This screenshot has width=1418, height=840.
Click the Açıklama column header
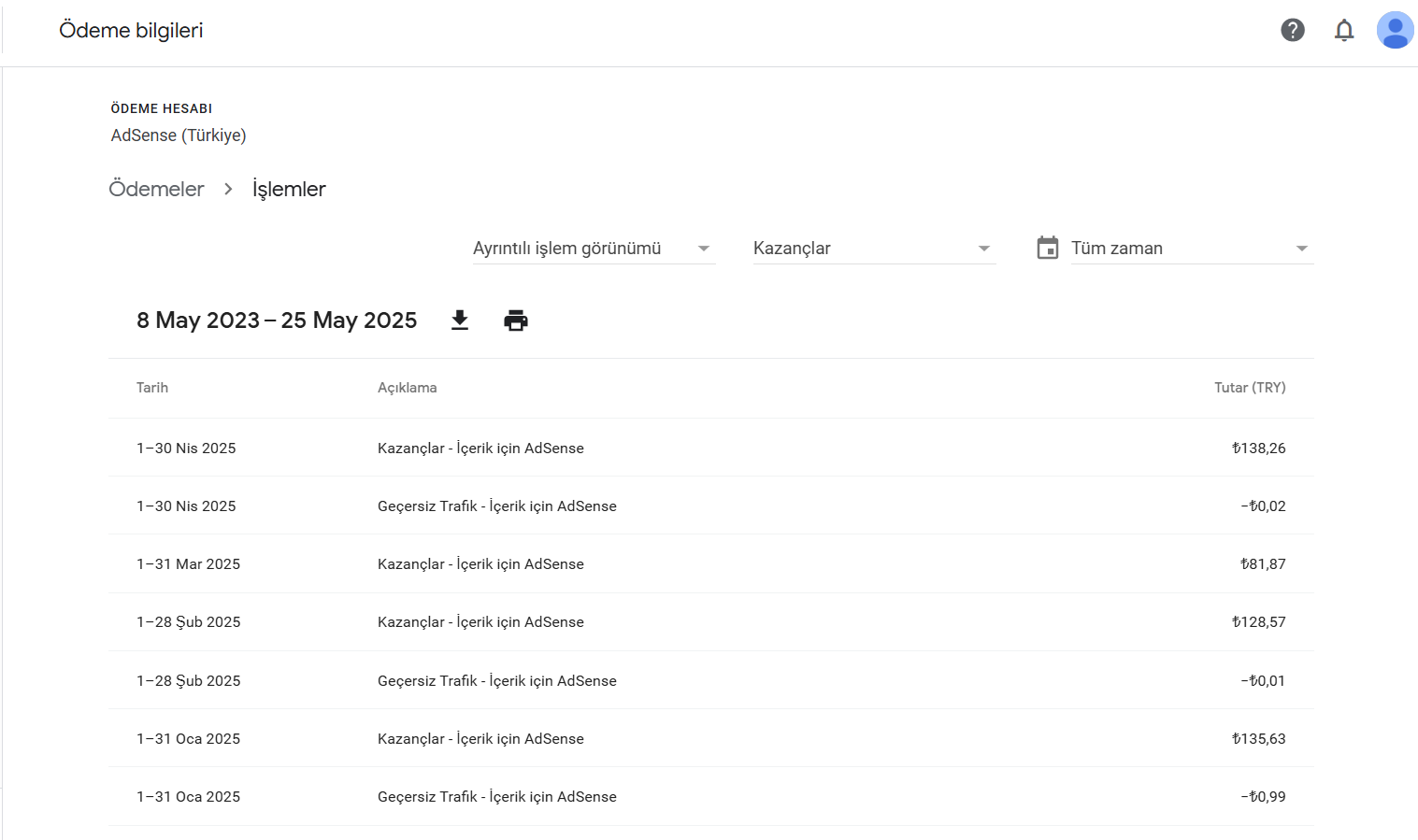[408, 388]
